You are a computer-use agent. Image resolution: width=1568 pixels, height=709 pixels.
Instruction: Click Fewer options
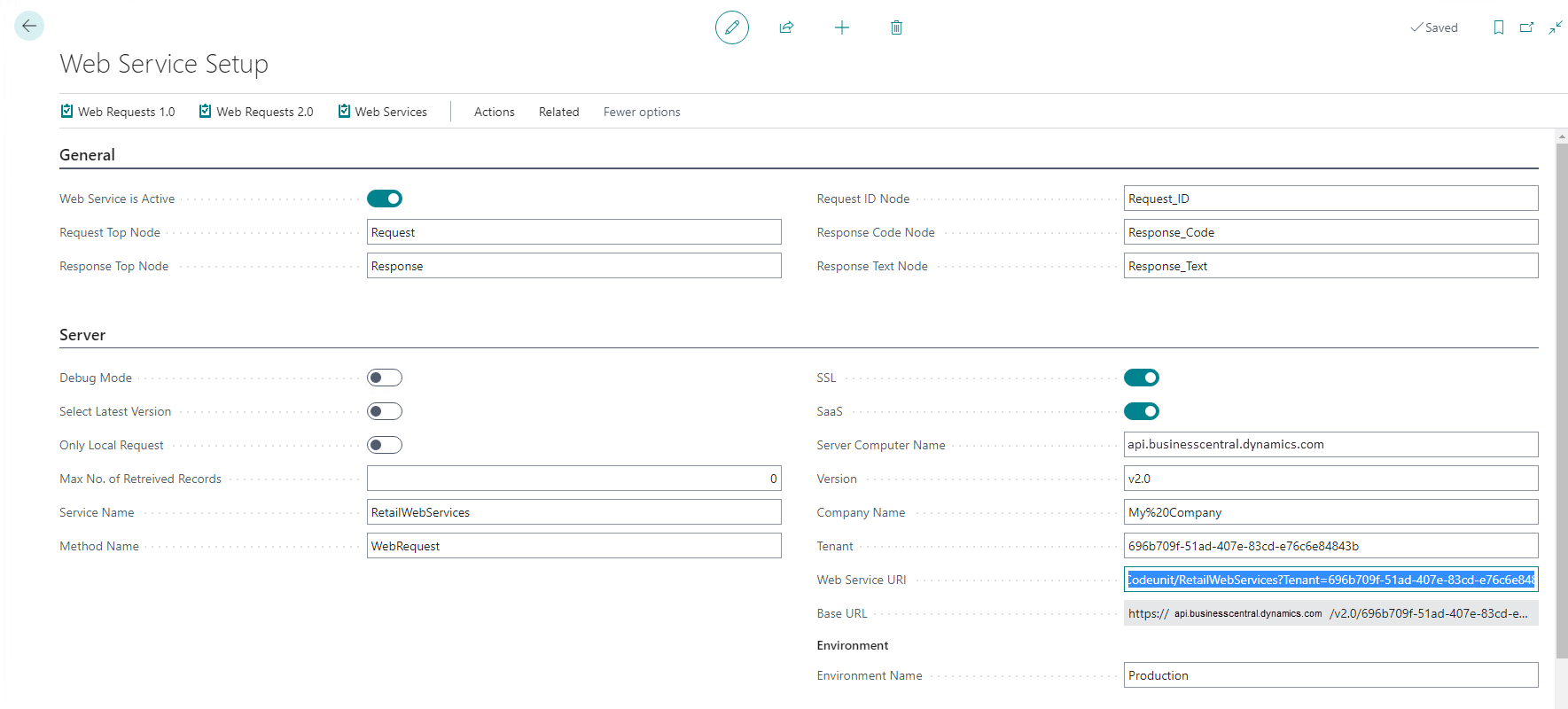[642, 112]
